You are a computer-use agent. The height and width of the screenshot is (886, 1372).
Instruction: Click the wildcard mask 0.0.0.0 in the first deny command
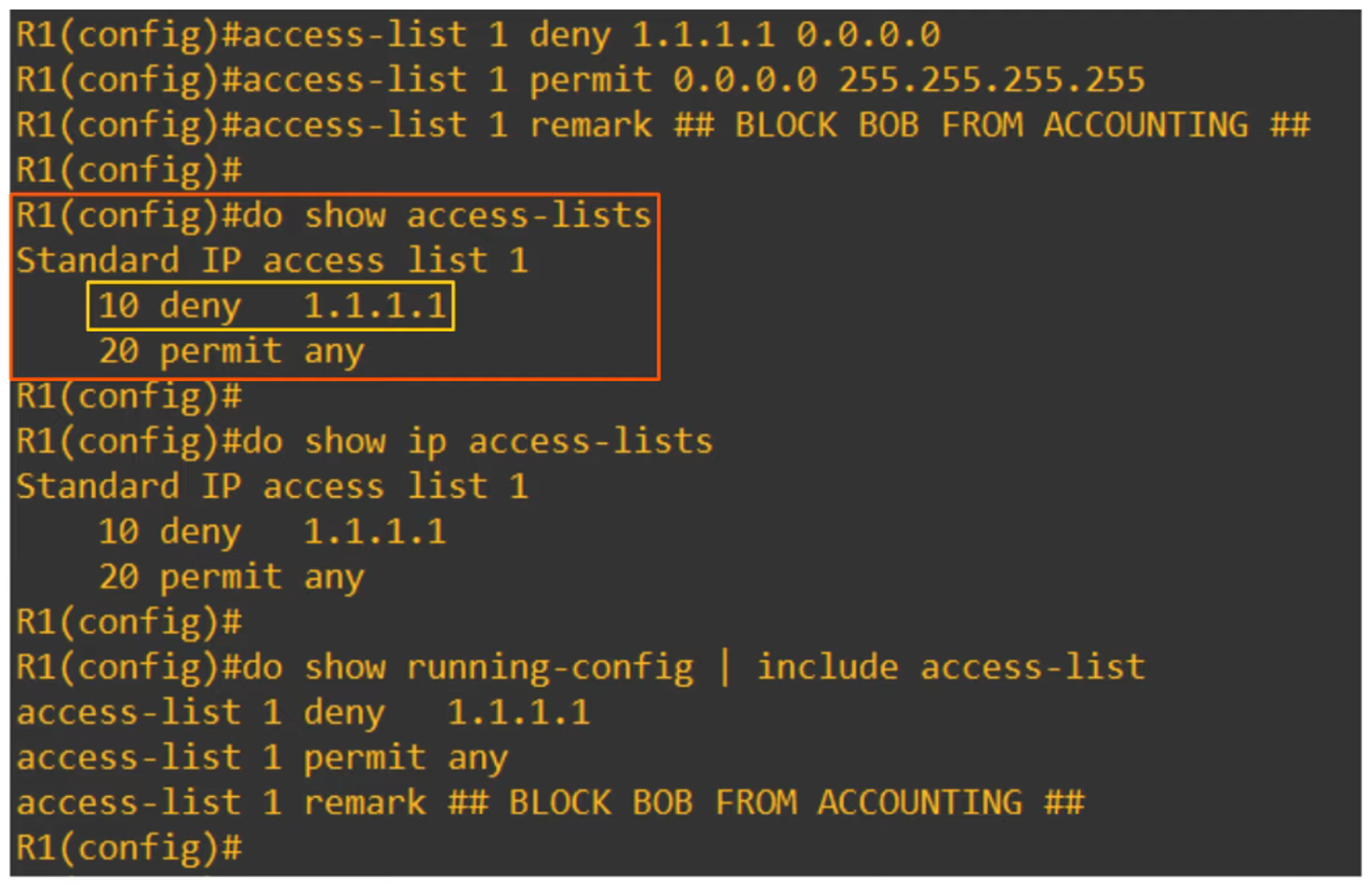(x=868, y=34)
